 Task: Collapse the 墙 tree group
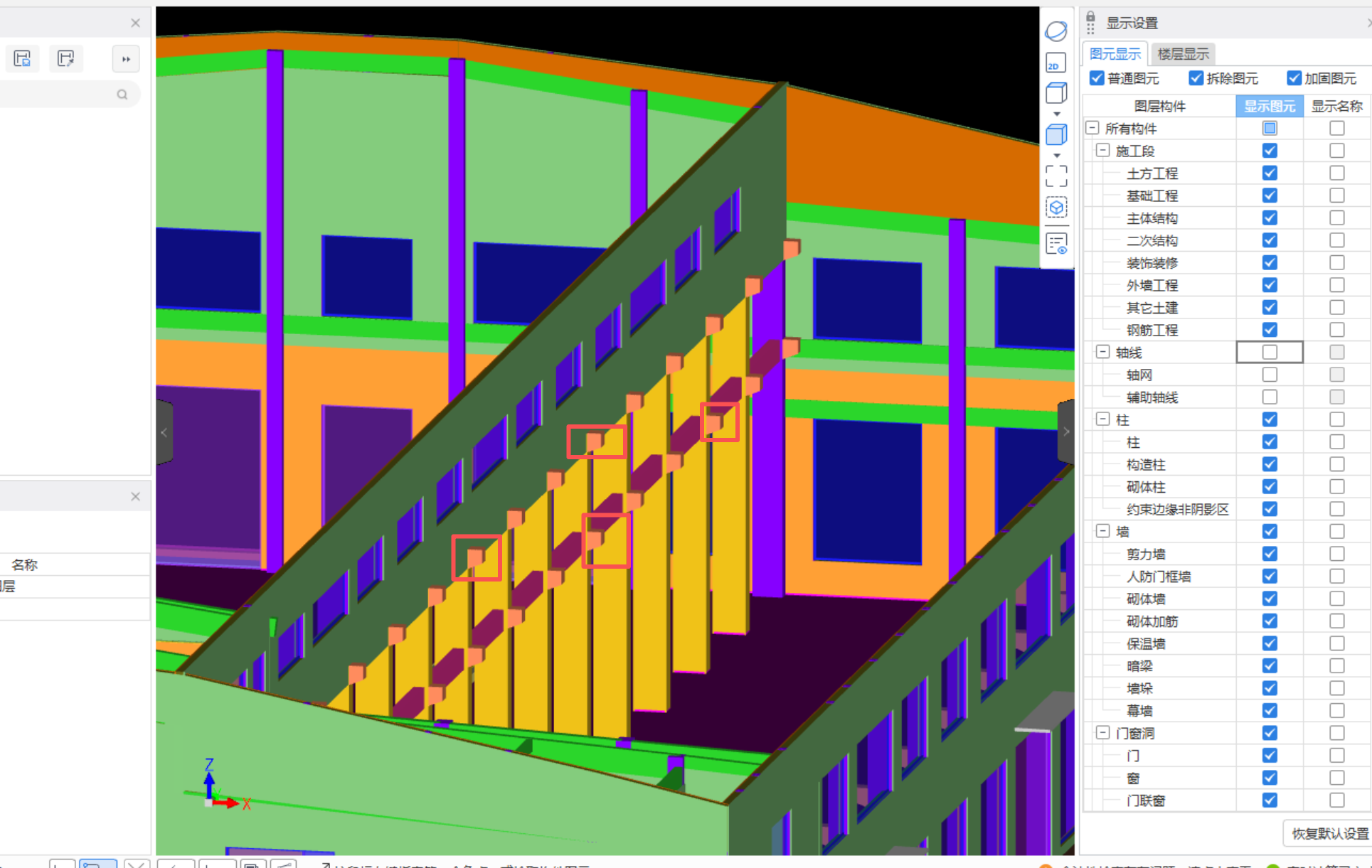1102,531
